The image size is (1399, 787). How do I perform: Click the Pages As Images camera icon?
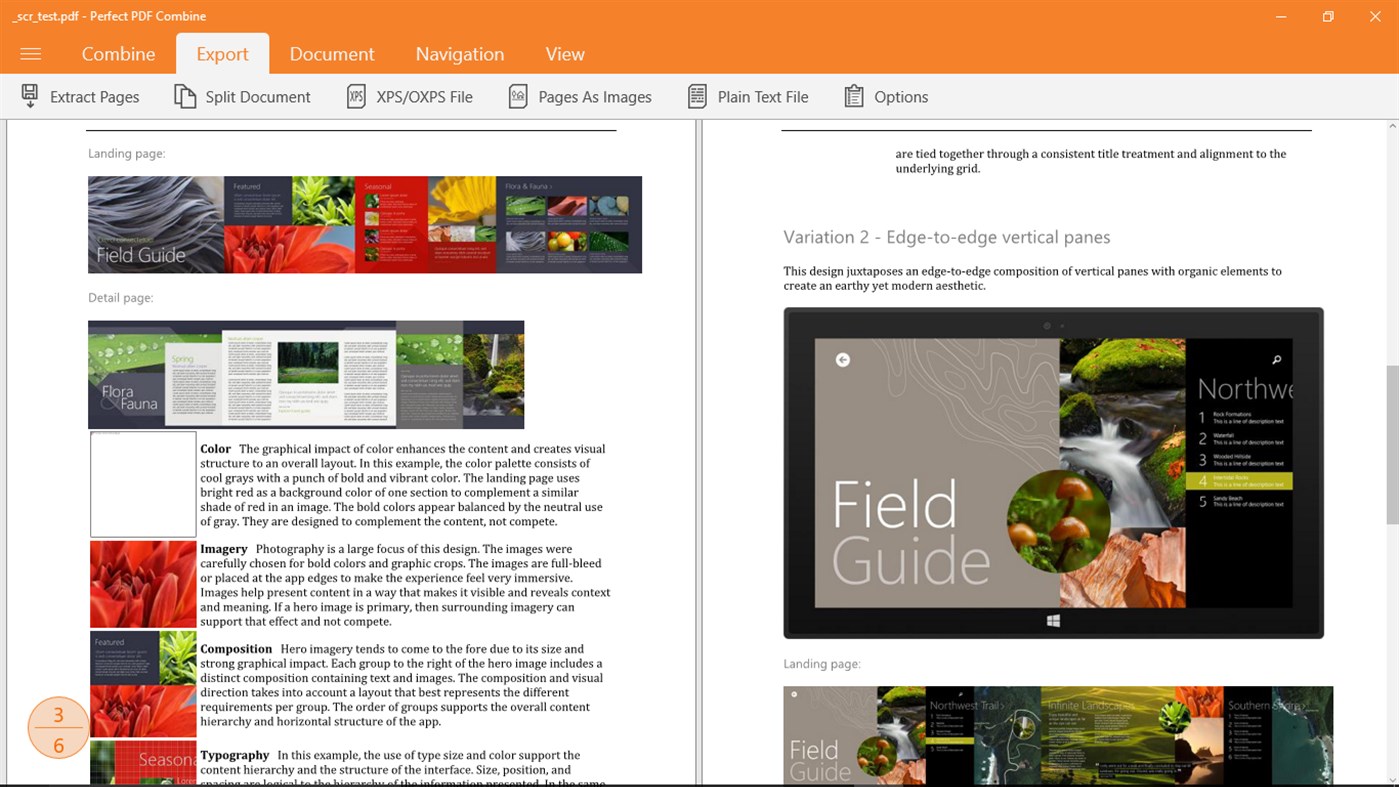(x=518, y=96)
